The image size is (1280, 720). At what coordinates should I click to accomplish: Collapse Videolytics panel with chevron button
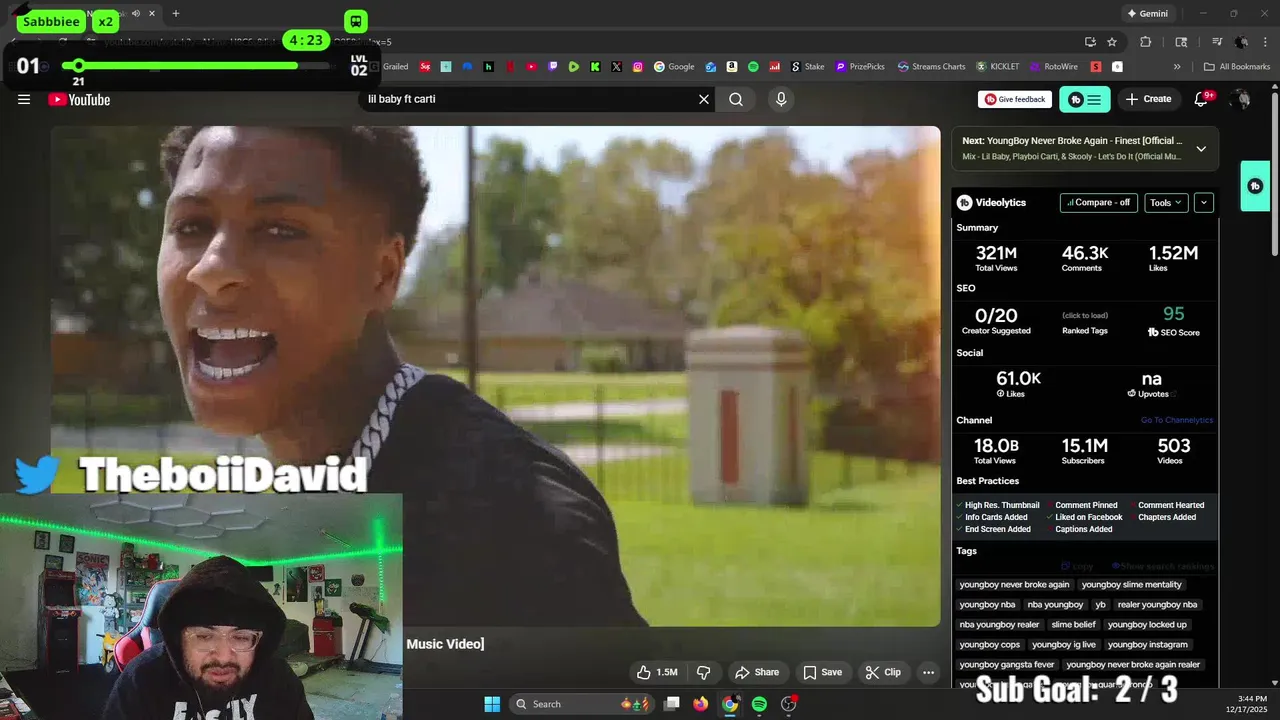coord(1204,202)
